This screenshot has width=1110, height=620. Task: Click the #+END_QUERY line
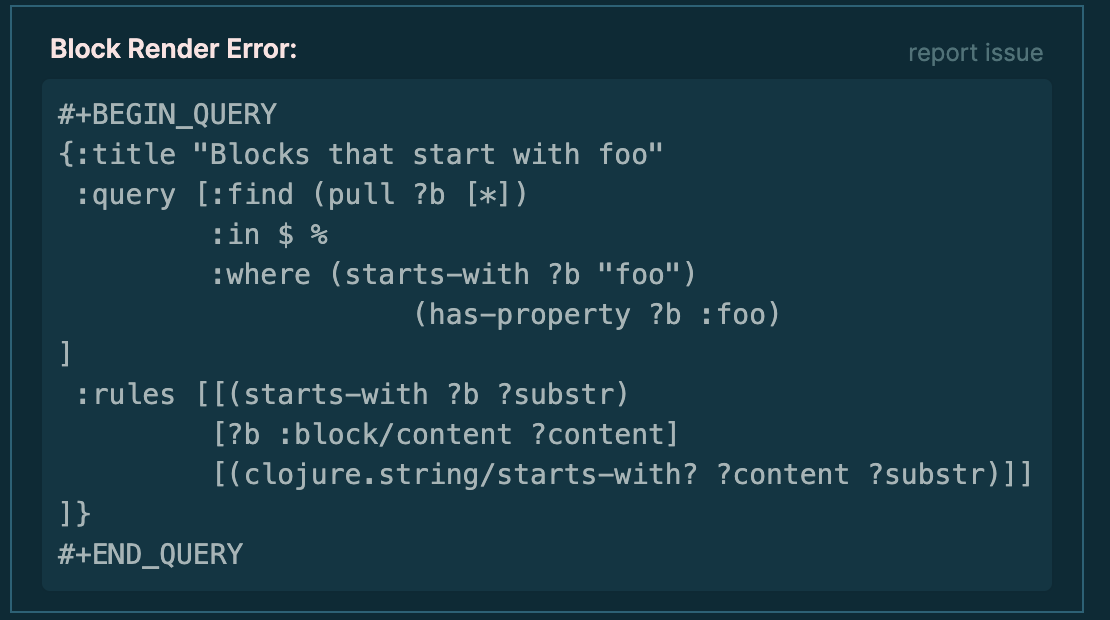coord(148,553)
